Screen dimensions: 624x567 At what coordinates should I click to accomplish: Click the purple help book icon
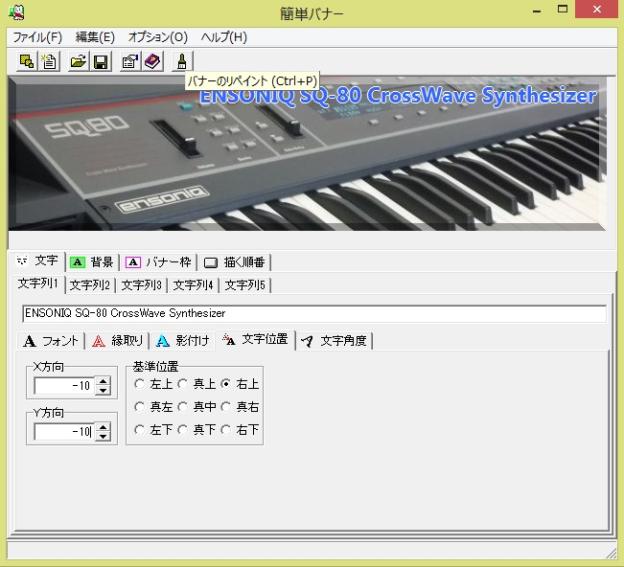(x=152, y=62)
